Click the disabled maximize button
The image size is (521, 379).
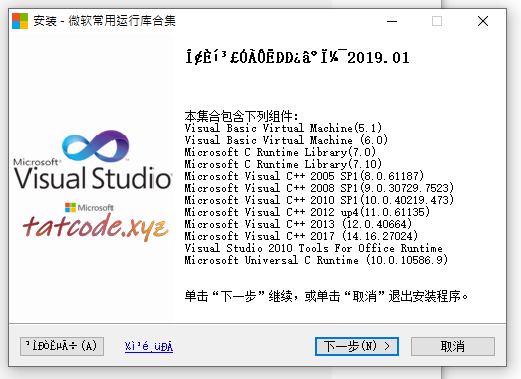click(x=437, y=21)
